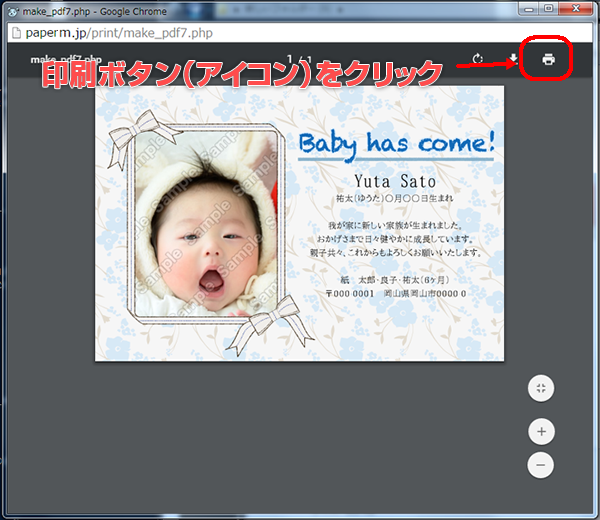Rotate the PDF using the rotate icon

478,59
